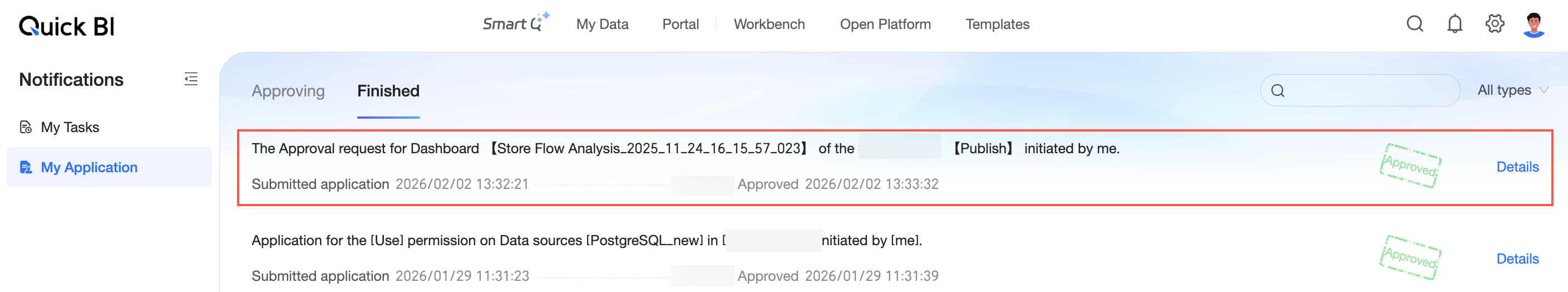Click the magnifier in the search box
The image size is (1568, 292).
[x=1278, y=91]
